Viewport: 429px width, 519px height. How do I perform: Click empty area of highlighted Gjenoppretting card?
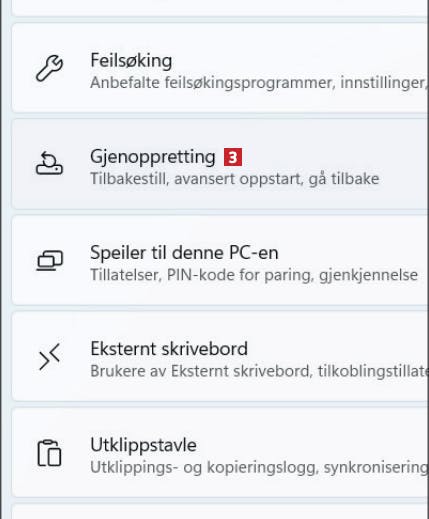tap(333, 157)
